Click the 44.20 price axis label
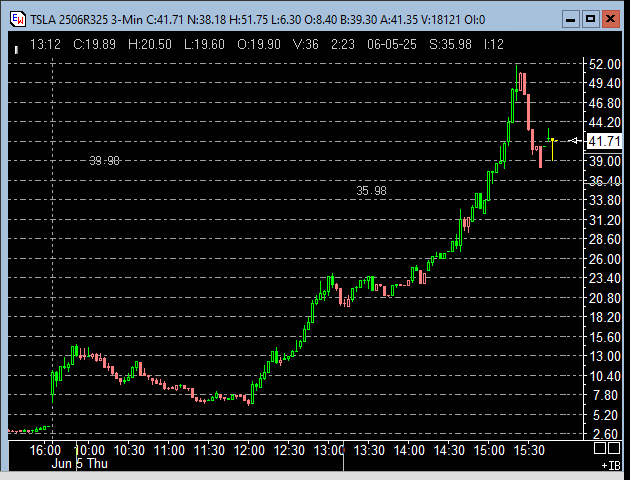Image resolution: width=630 pixels, height=480 pixels. tap(604, 122)
